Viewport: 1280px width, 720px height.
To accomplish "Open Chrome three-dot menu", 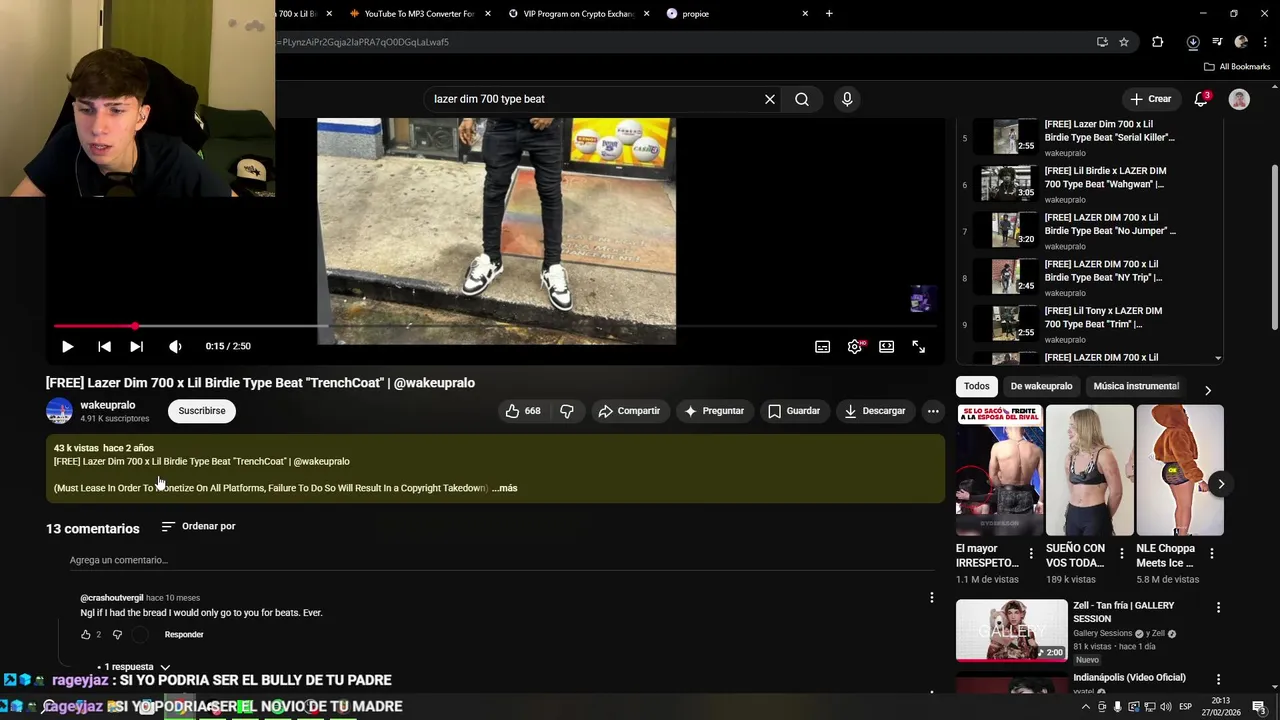I will tap(1265, 42).
